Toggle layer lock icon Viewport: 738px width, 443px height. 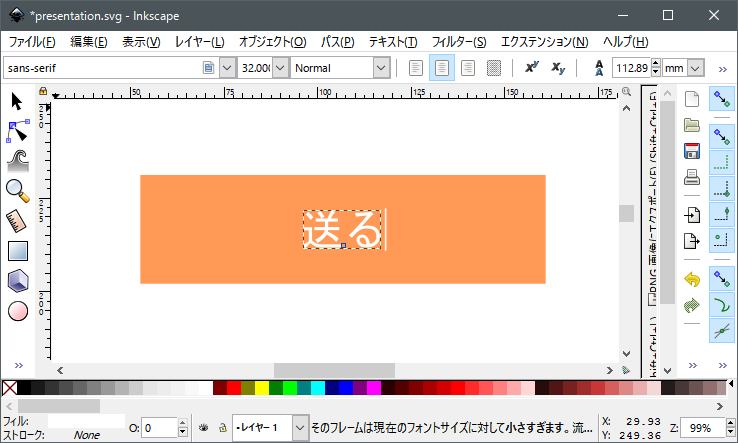click(222, 428)
